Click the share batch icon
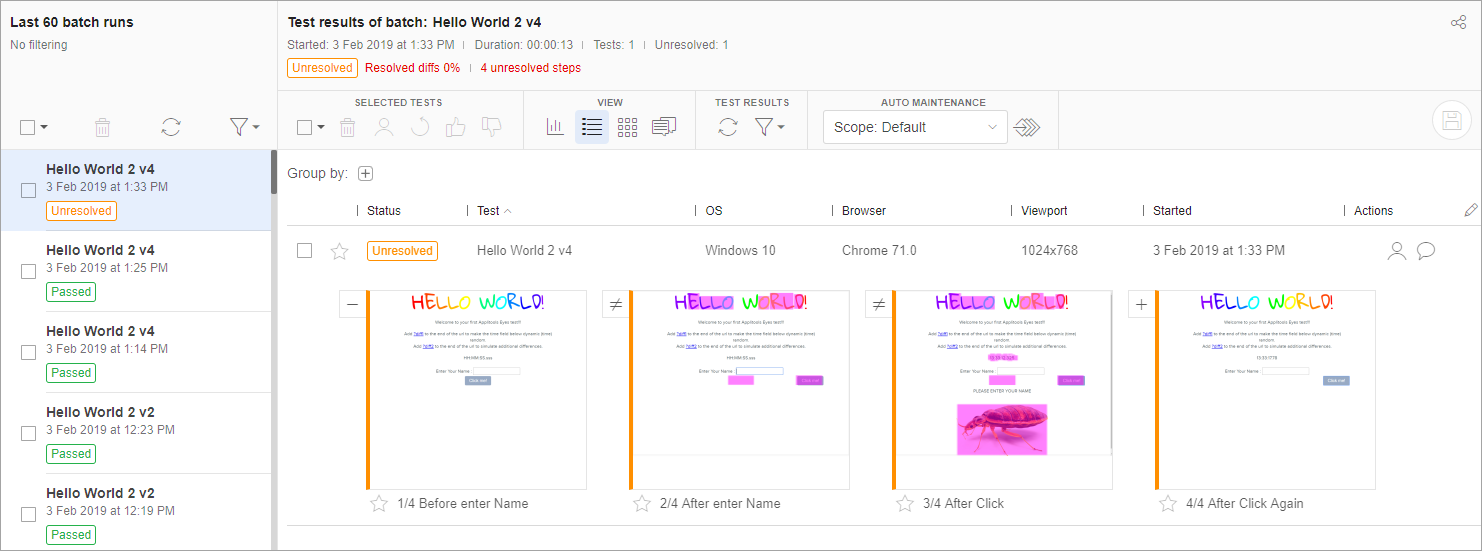The height and width of the screenshot is (551, 1482). 1458,23
